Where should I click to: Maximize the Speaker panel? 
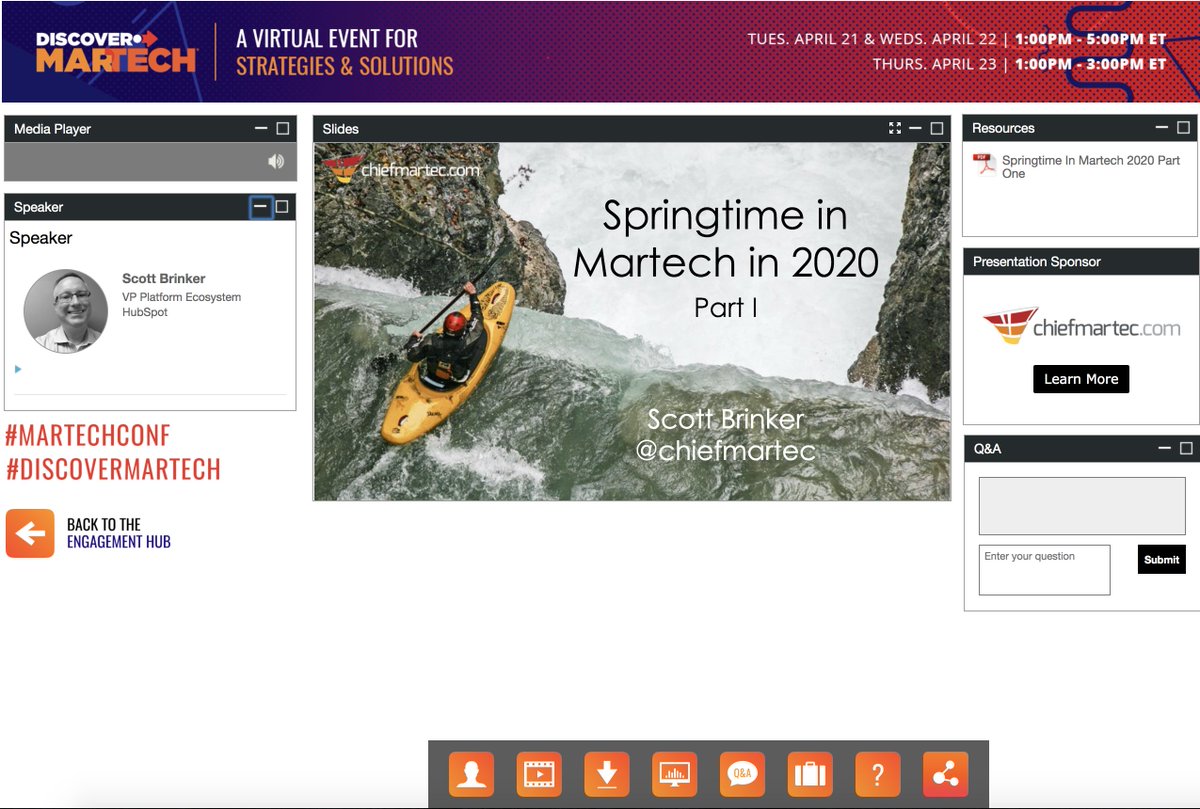(x=282, y=207)
